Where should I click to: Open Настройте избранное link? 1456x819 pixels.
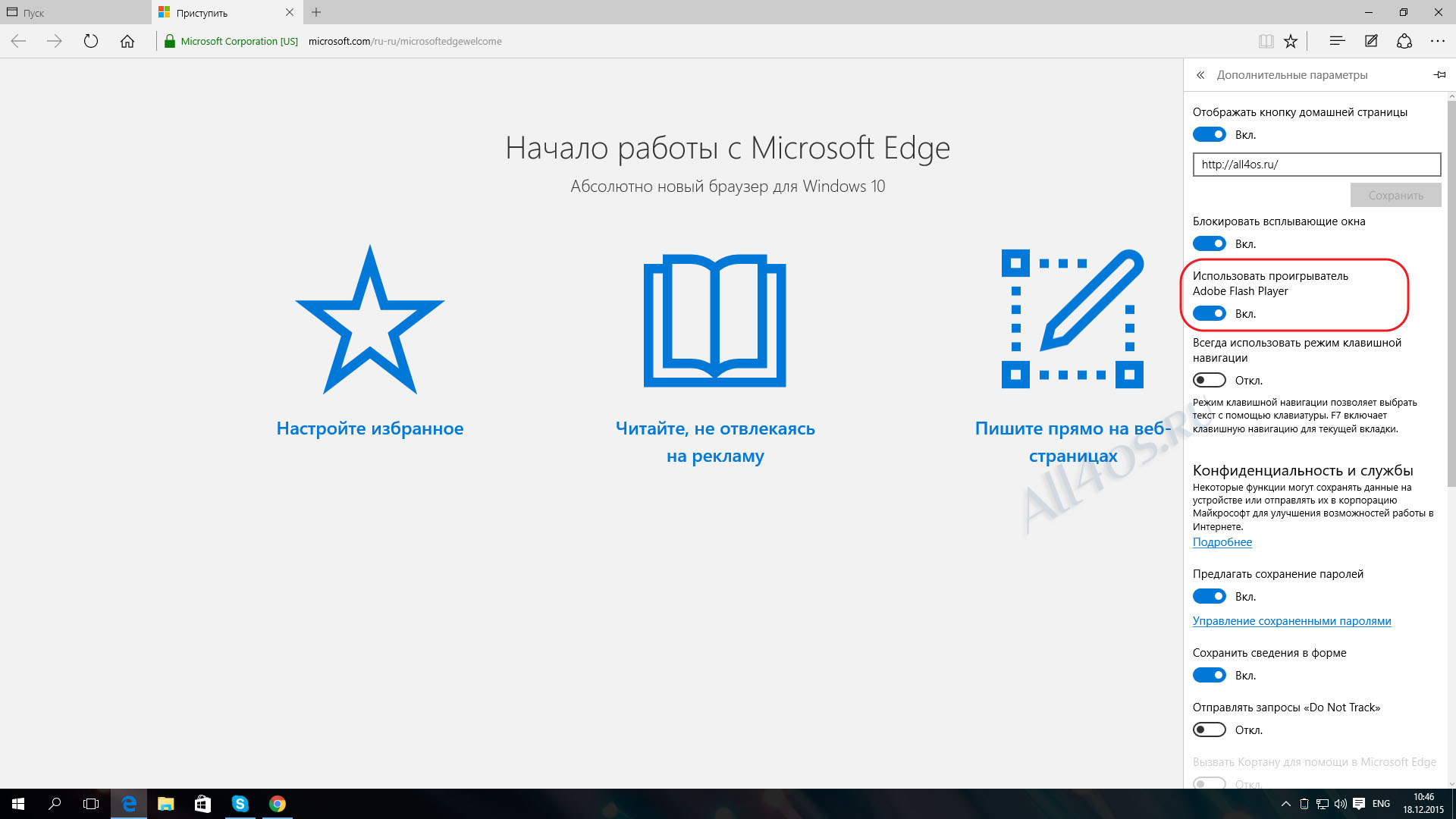coord(370,428)
